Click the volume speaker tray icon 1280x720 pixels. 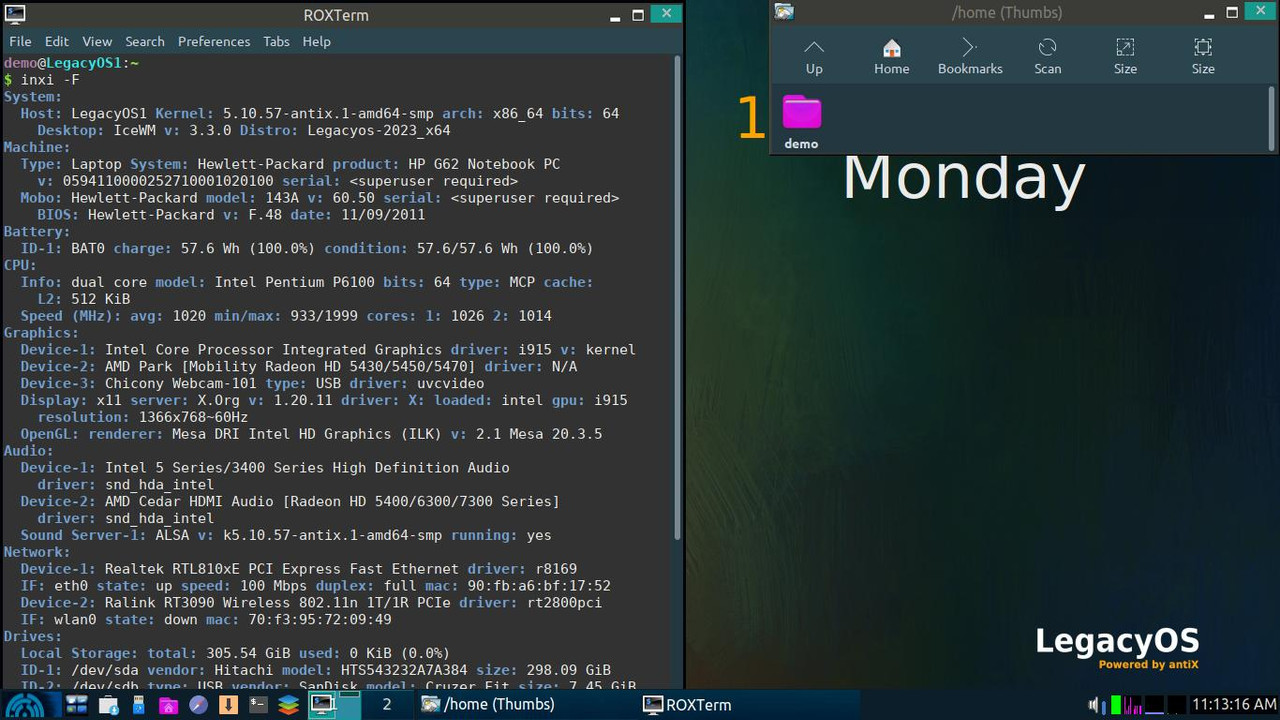pyautogui.click(x=1093, y=705)
